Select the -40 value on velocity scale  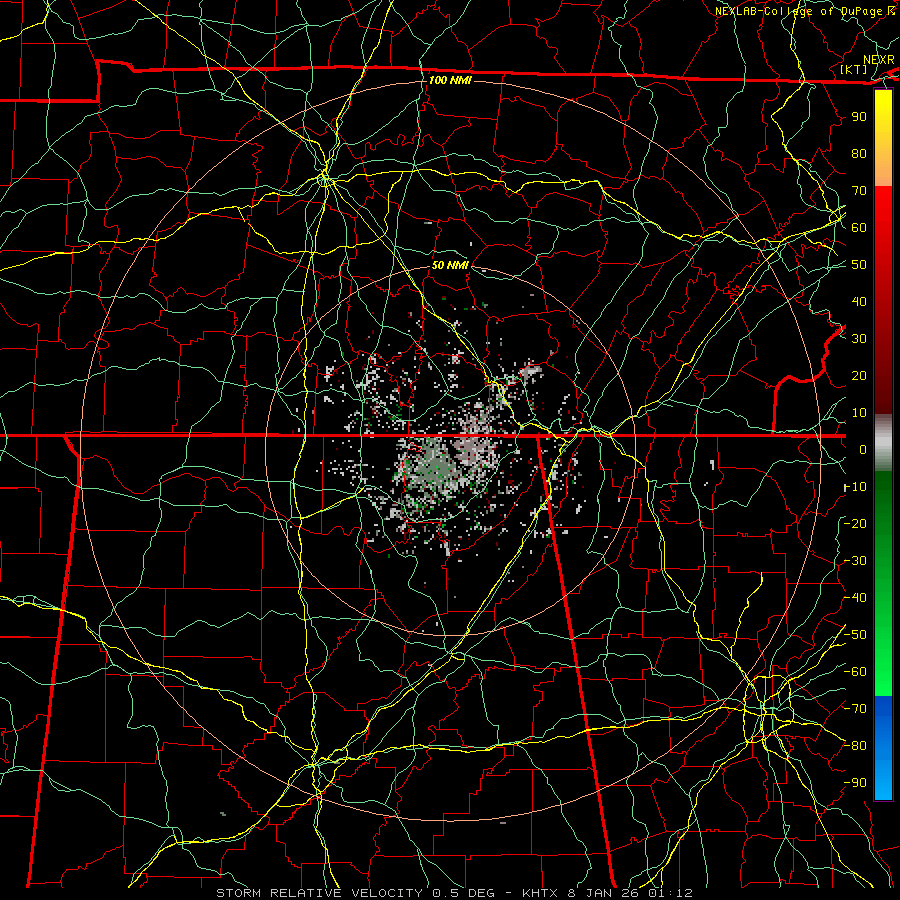[855, 598]
